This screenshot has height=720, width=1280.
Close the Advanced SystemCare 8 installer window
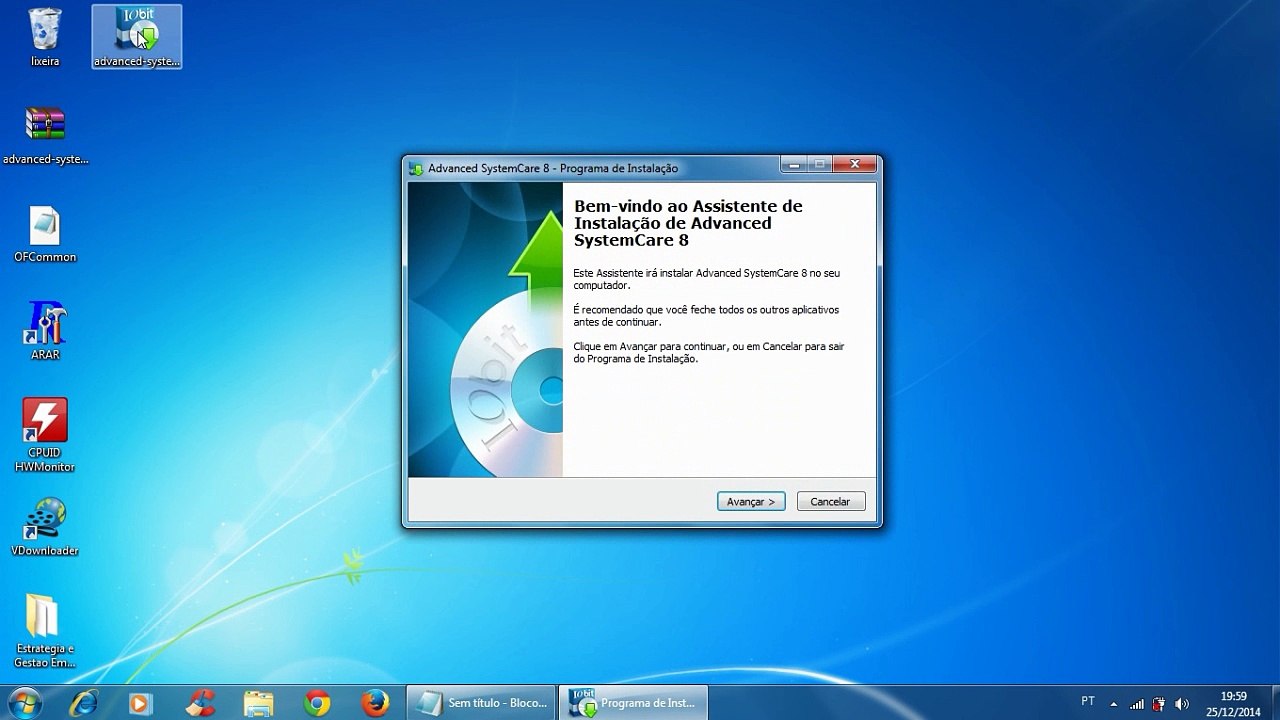tap(855, 165)
